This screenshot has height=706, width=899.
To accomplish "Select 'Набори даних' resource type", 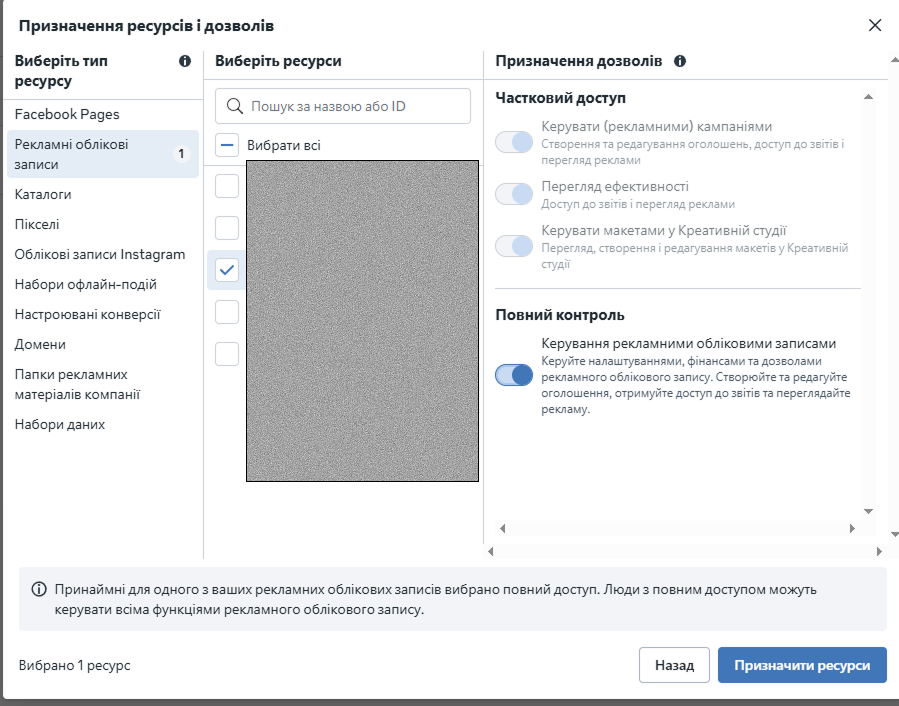I will (60, 424).
